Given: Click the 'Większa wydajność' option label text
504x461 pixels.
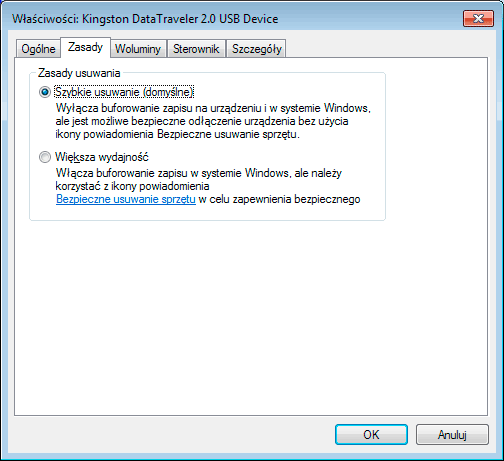Looking at the screenshot, I should click(x=102, y=157).
